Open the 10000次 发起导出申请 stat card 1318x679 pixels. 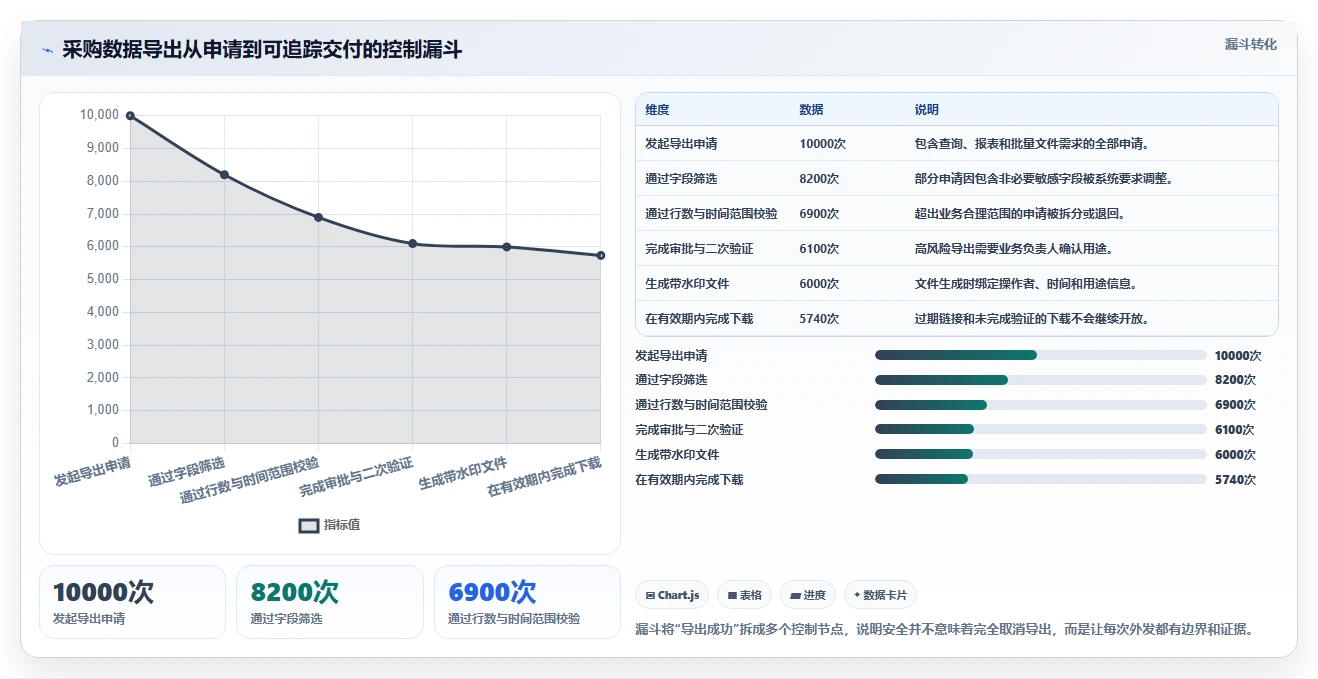(132, 602)
